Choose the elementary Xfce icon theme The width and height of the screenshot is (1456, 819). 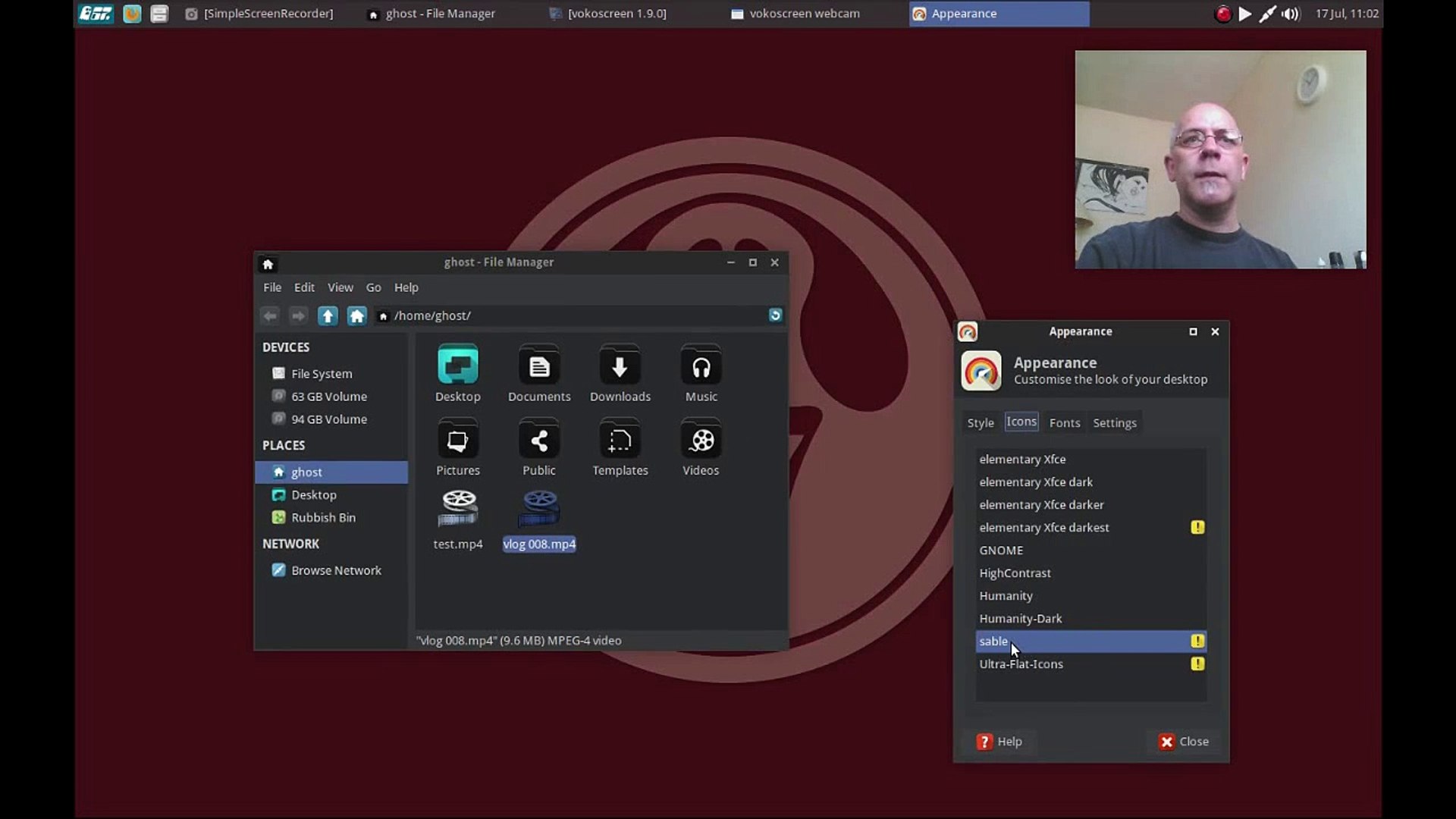[1090, 459]
